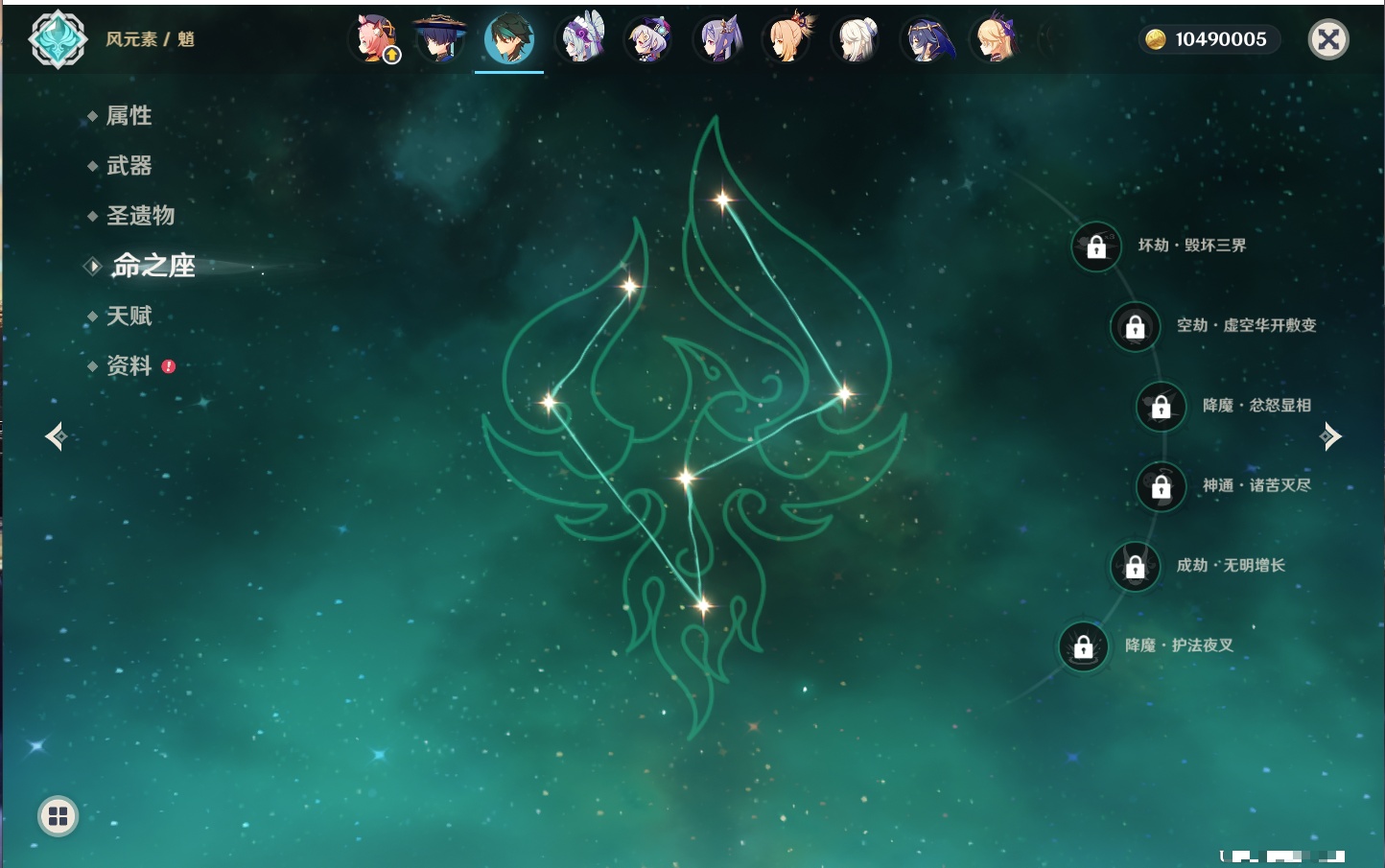Open the 属性 attributes tab

point(129,116)
